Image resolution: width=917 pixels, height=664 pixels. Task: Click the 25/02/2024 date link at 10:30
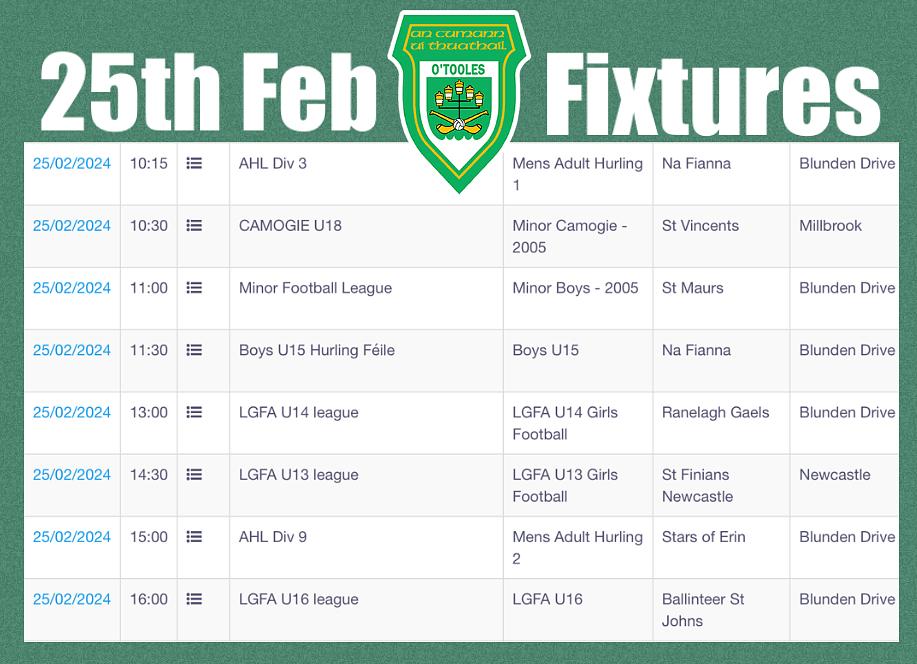[x=71, y=225]
